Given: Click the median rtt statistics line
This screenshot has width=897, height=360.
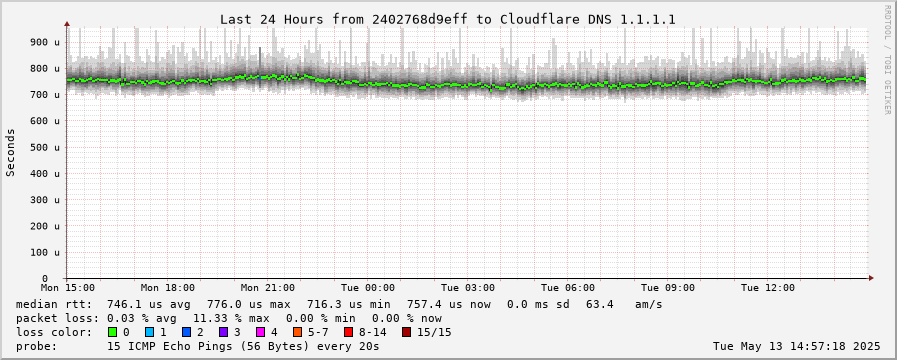Looking at the screenshot, I should coord(339,304).
